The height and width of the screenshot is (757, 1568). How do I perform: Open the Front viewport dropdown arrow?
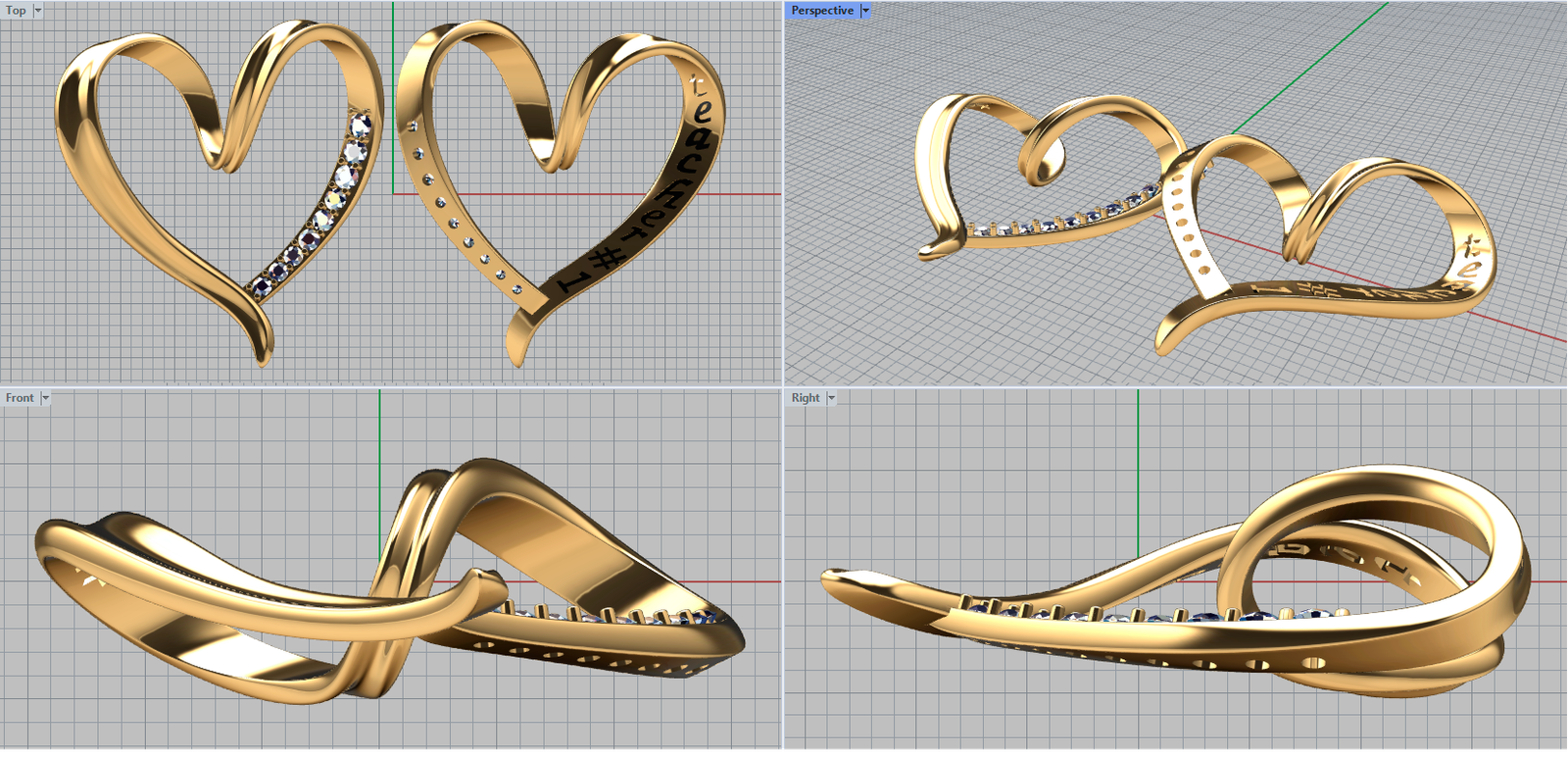click(45, 398)
